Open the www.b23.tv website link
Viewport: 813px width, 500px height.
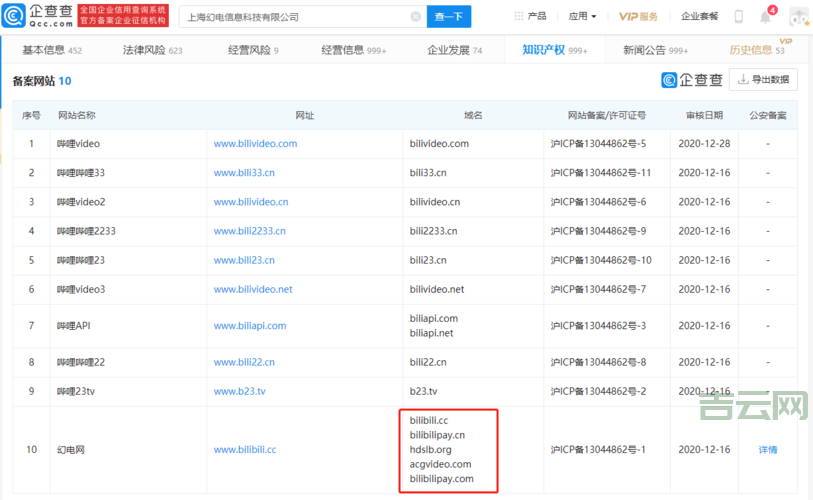[x=239, y=391]
